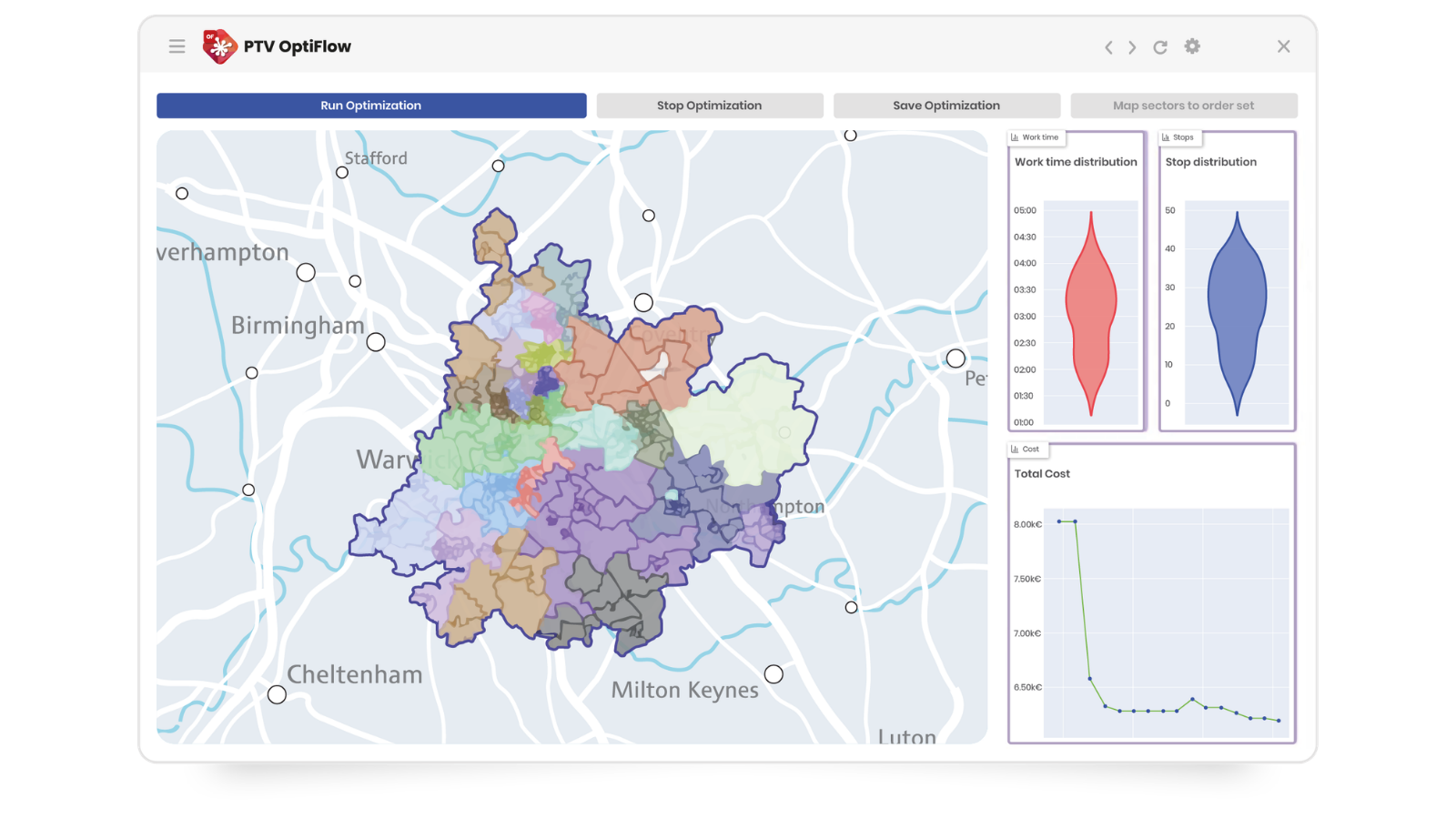
Task: Click Map sectors to order set
Action: point(1184,106)
